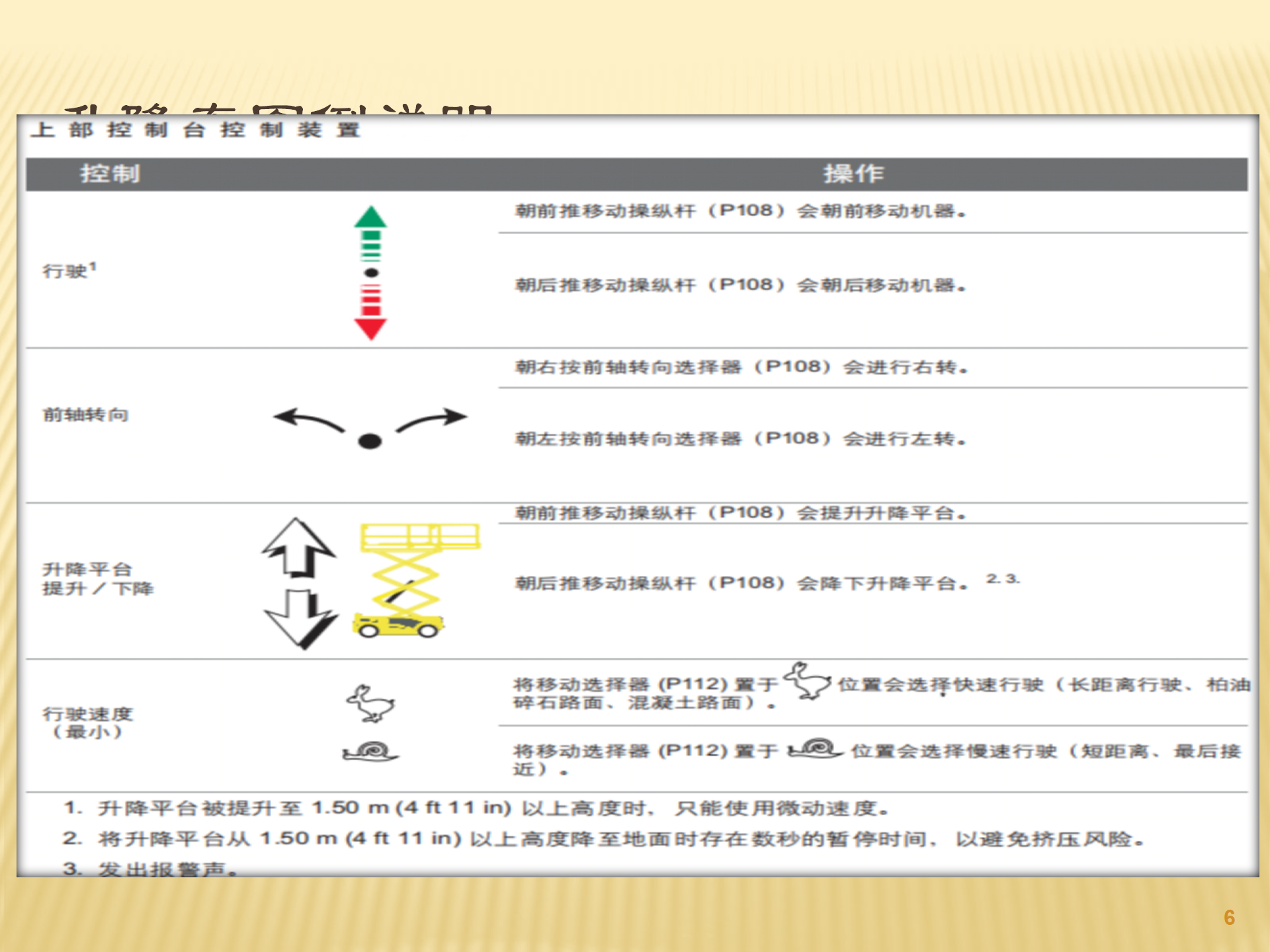This screenshot has width=1270, height=952.
Task: Click the 上部控制台控制装置 heading
Action: coord(195,130)
